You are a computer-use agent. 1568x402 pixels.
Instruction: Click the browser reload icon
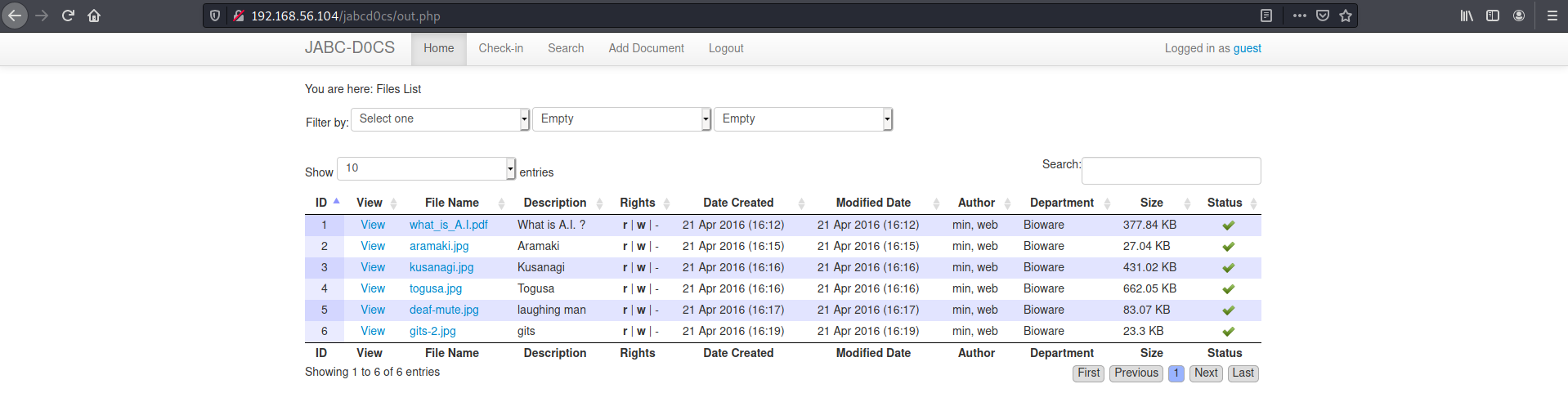[68, 16]
